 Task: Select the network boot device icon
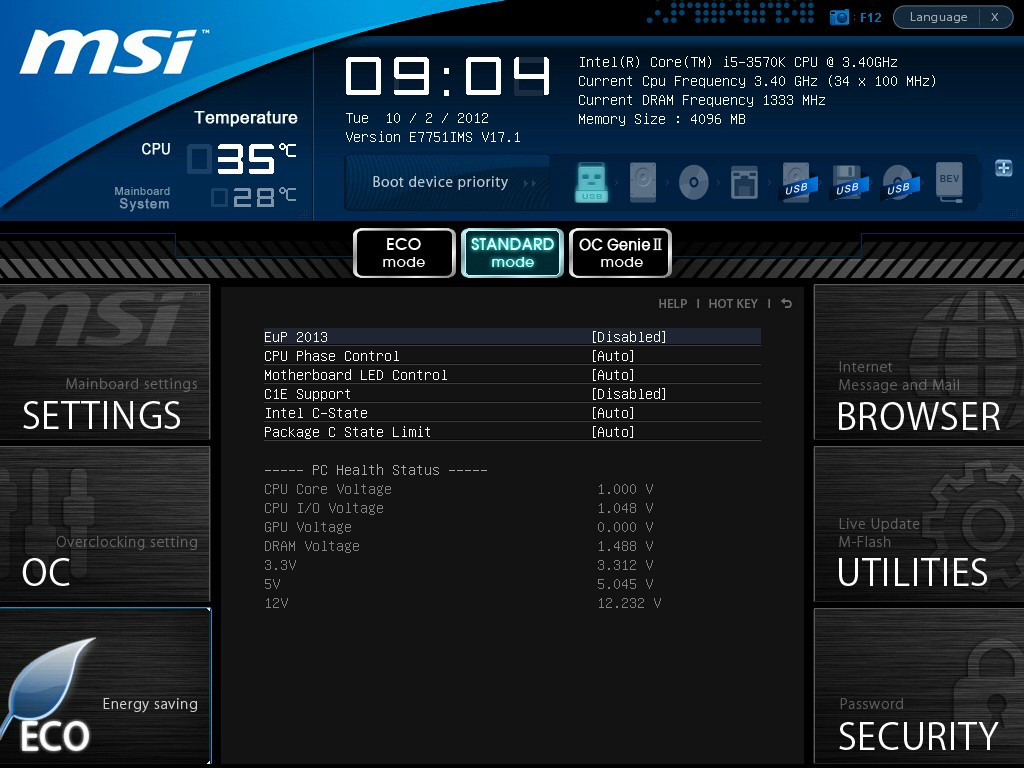[744, 182]
